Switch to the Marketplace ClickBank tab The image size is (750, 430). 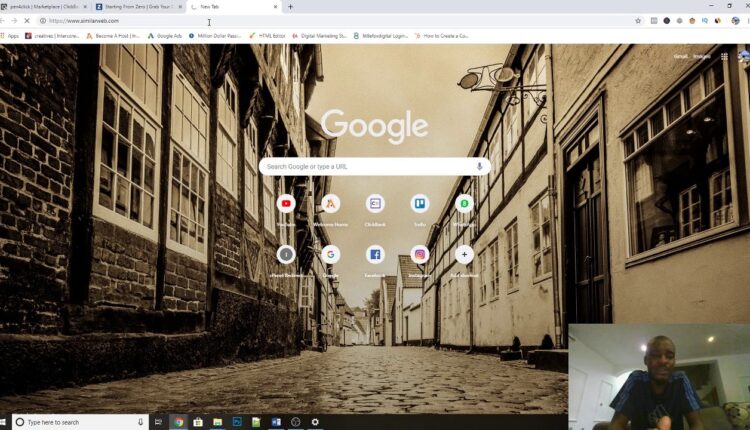(x=44, y=6)
